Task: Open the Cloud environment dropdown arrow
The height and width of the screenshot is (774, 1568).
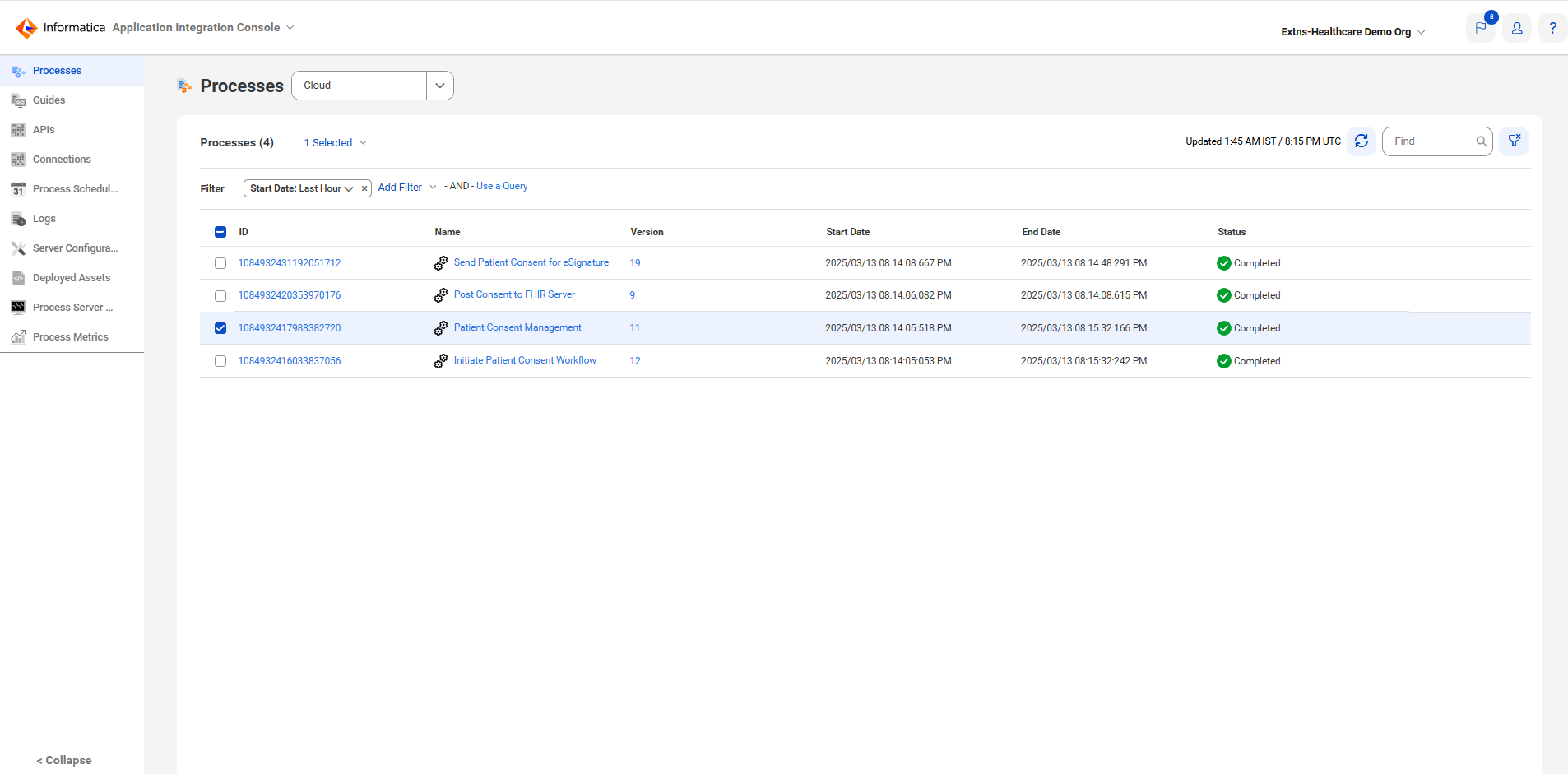Action: coord(440,86)
